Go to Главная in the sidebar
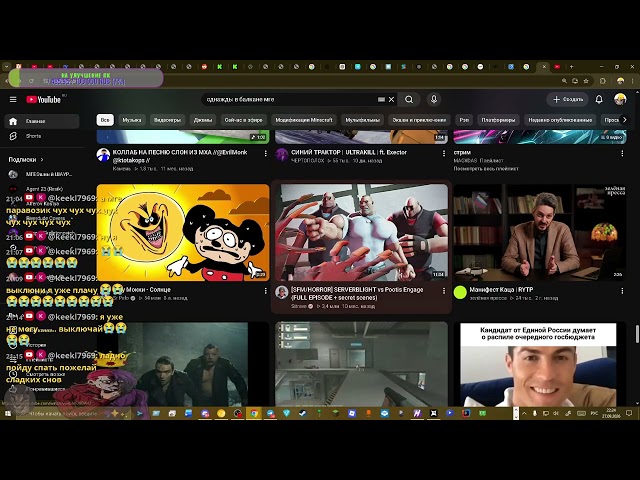640x480 pixels. [x=42, y=121]
